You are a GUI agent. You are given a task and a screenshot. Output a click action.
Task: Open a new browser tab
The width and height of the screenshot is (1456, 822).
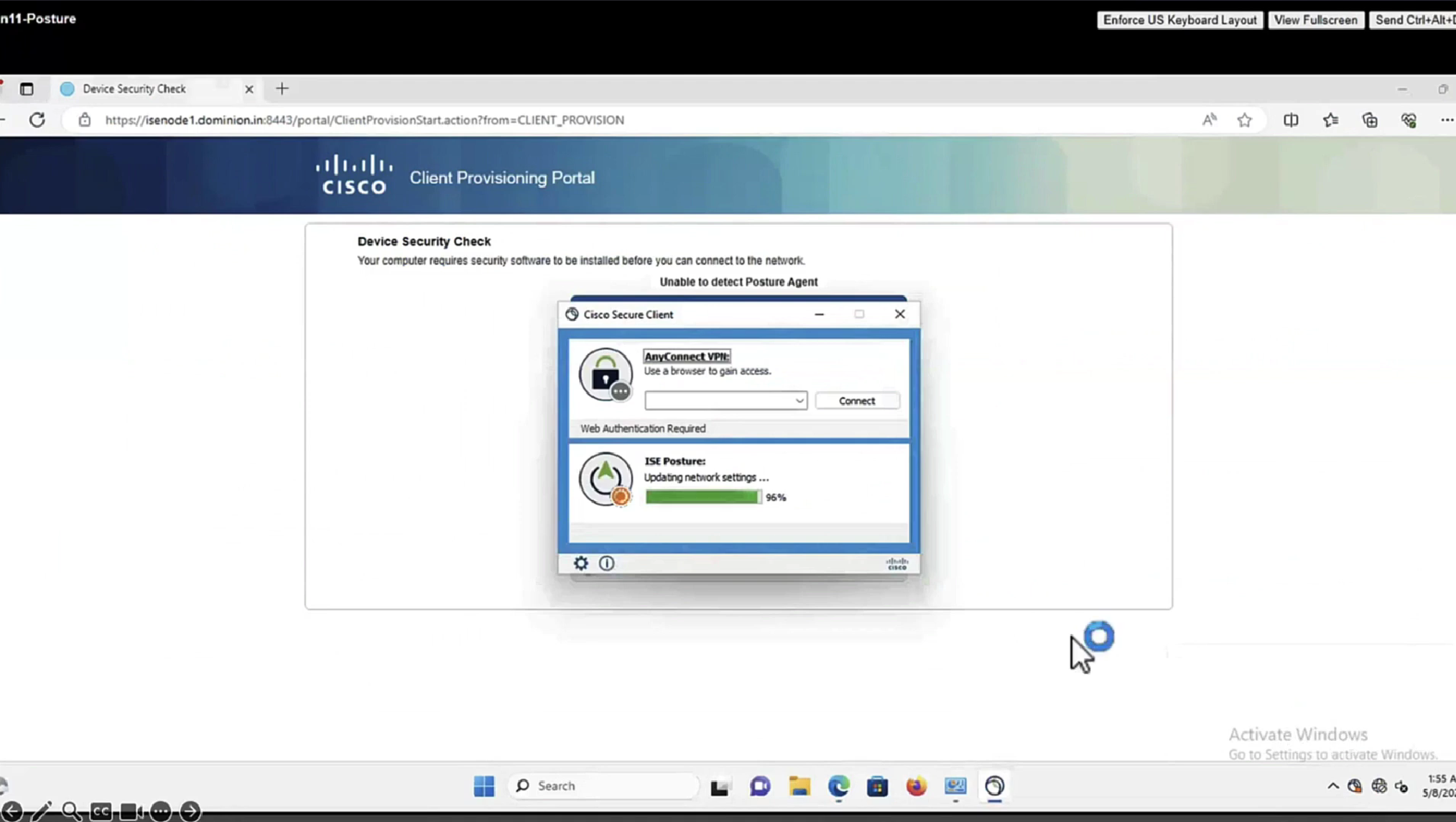(282, 89)
